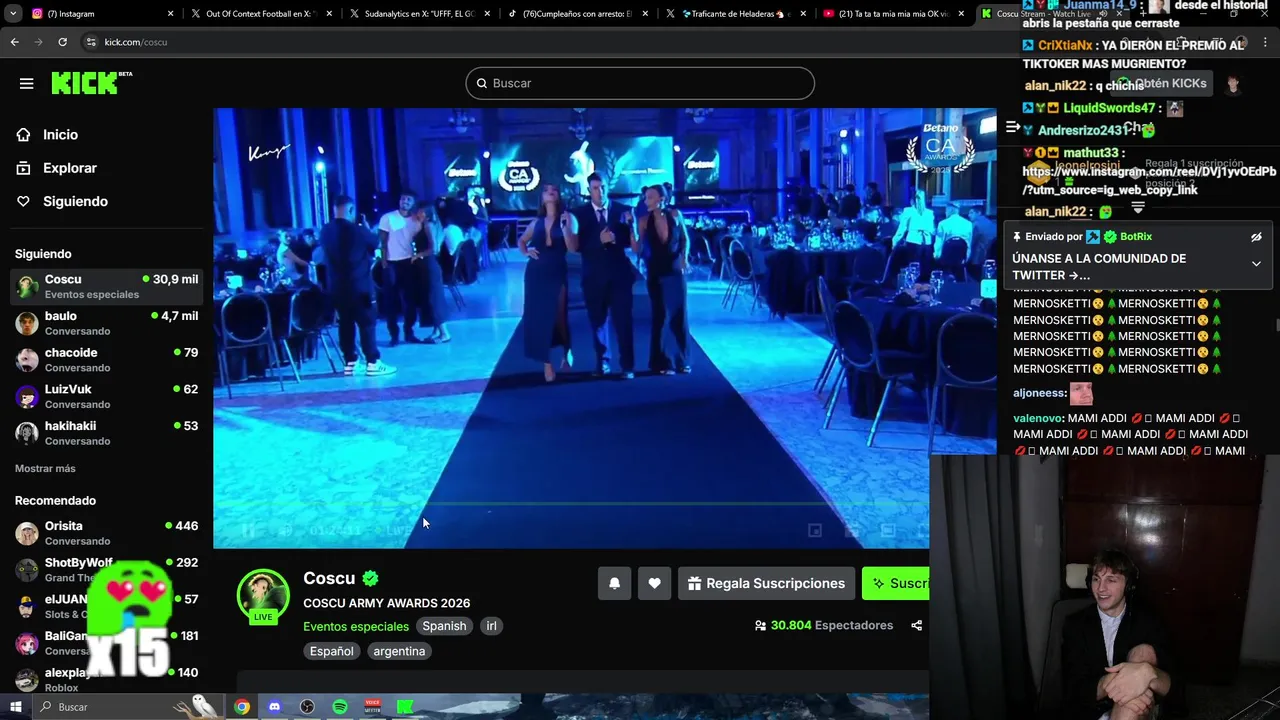Screen dimensions: 1280x720
Task: Click the share icon near viewers
Action: [916, 626]
